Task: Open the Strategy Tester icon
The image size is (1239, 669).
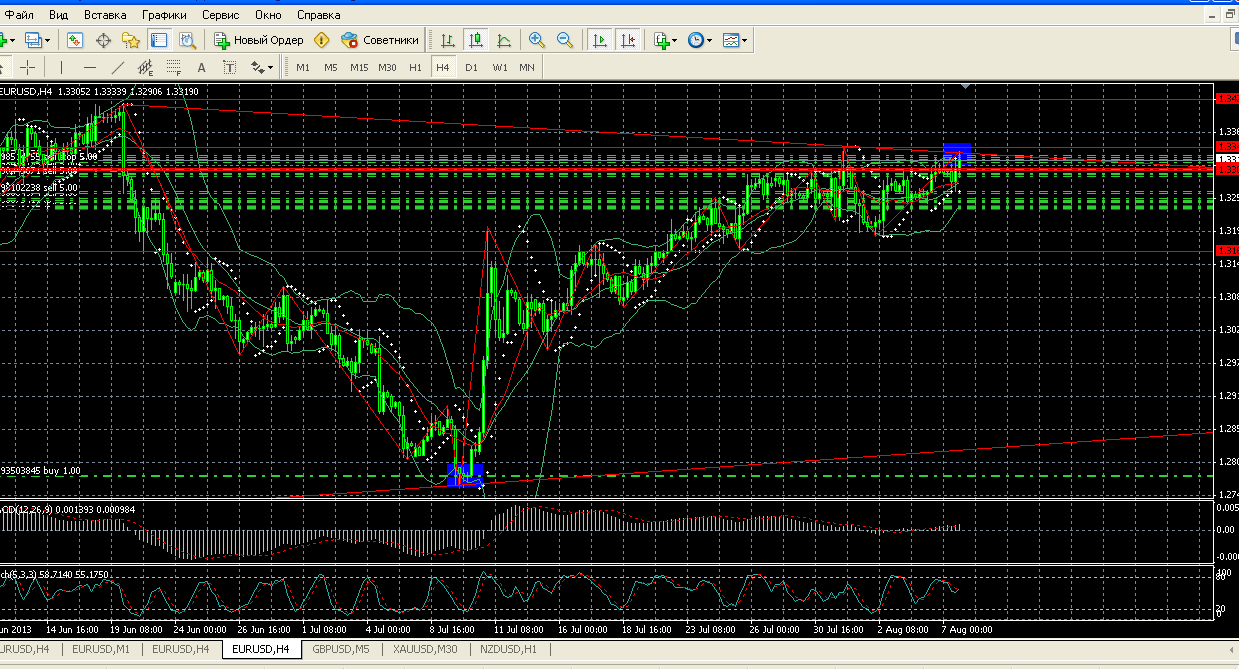Action: click(187, 40)
